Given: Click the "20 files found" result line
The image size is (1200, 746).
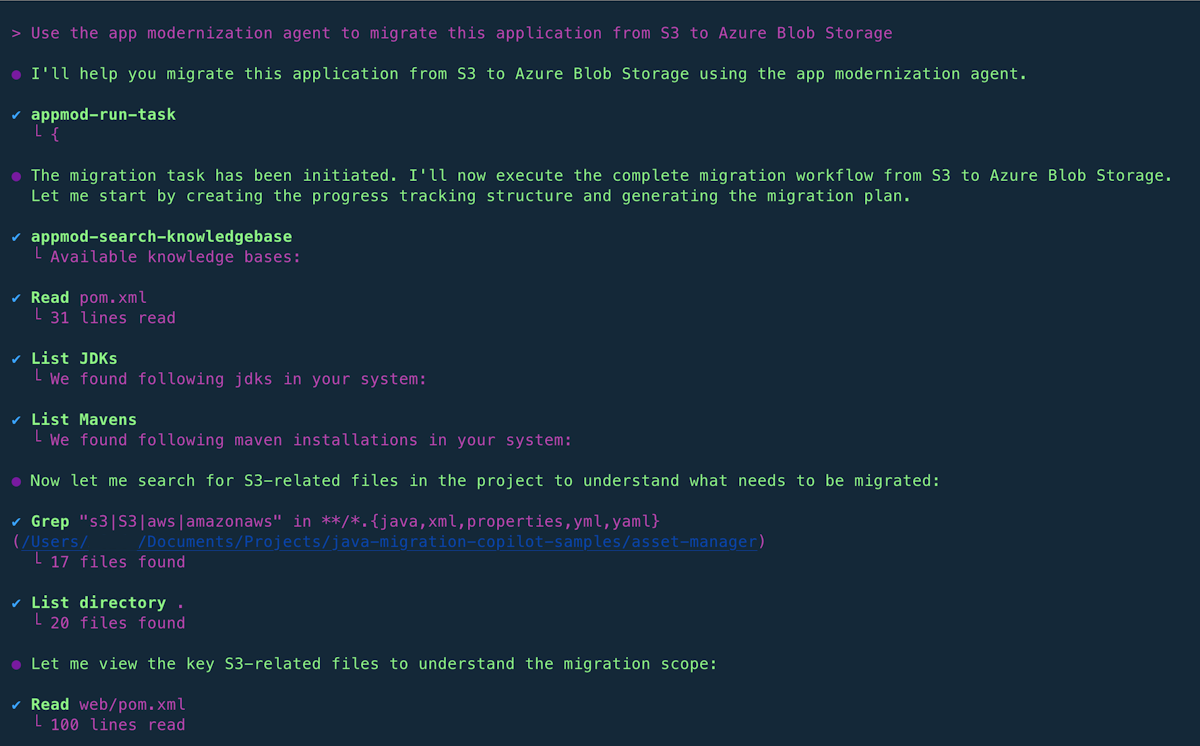Looking at the screenshot, I should coord(117,623).
